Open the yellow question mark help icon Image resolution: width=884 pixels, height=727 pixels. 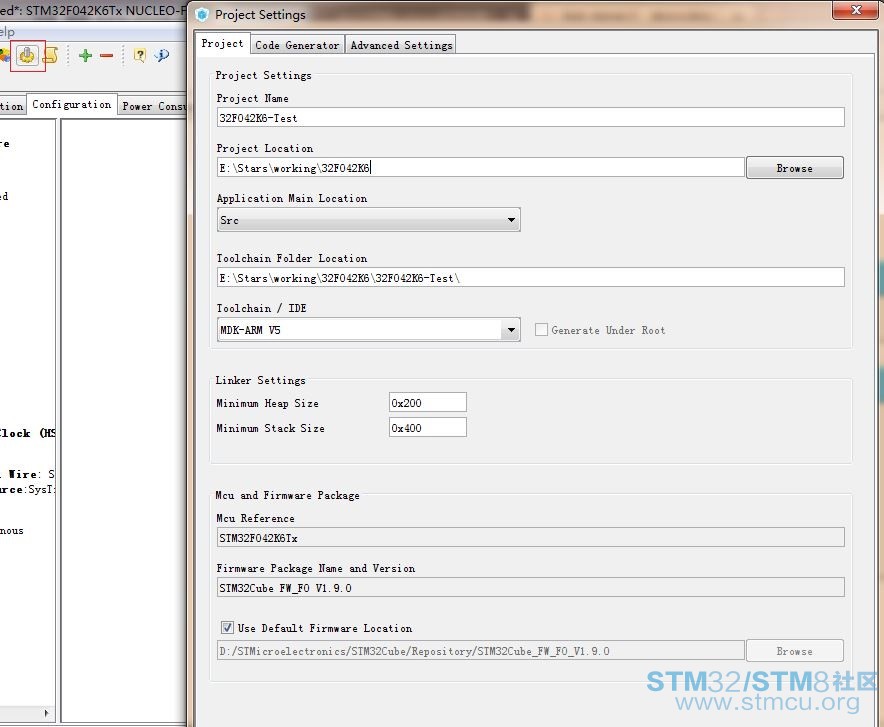coord(139,55)
